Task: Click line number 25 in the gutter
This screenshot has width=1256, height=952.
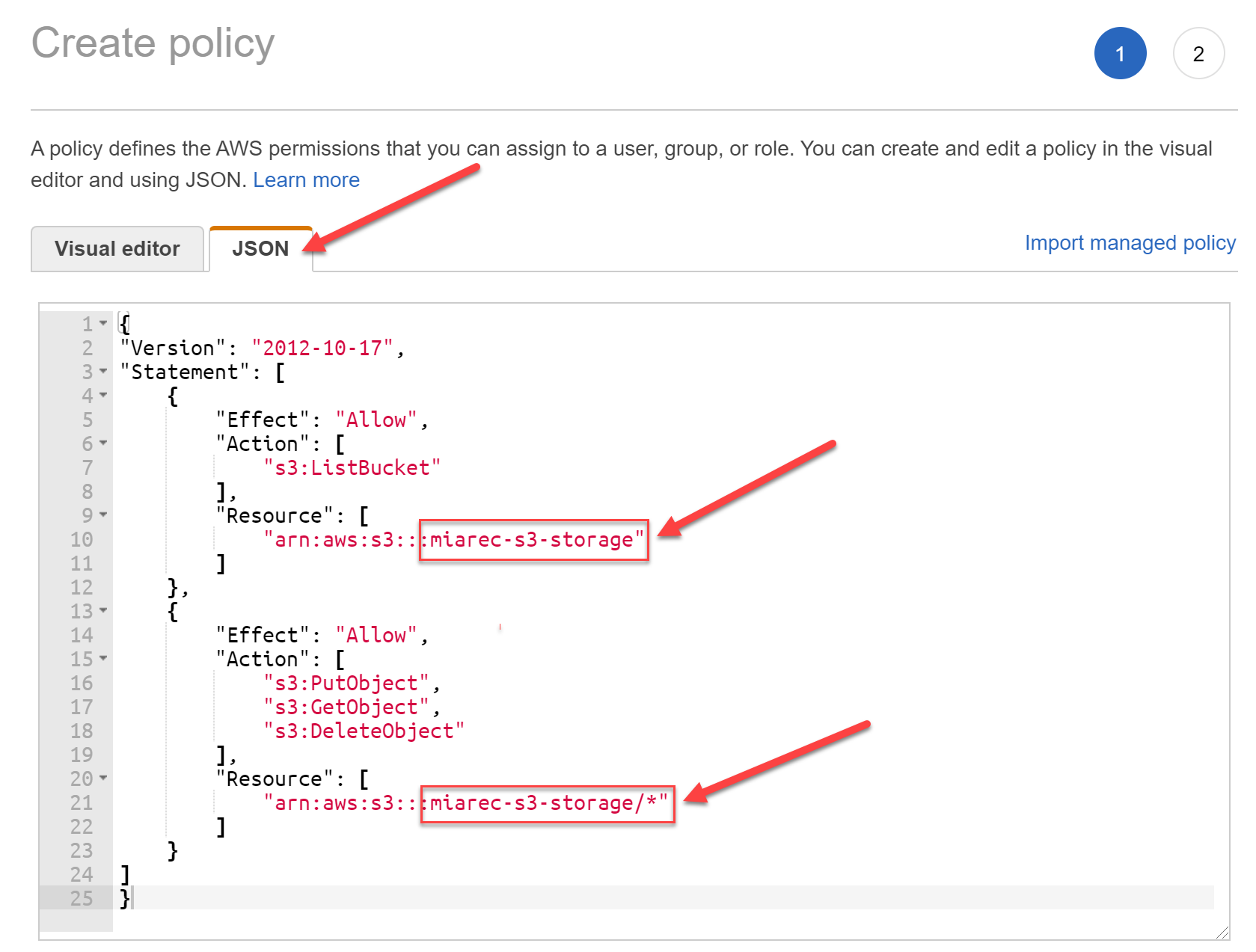Action: pyautogui.click(x=82, y=898)
